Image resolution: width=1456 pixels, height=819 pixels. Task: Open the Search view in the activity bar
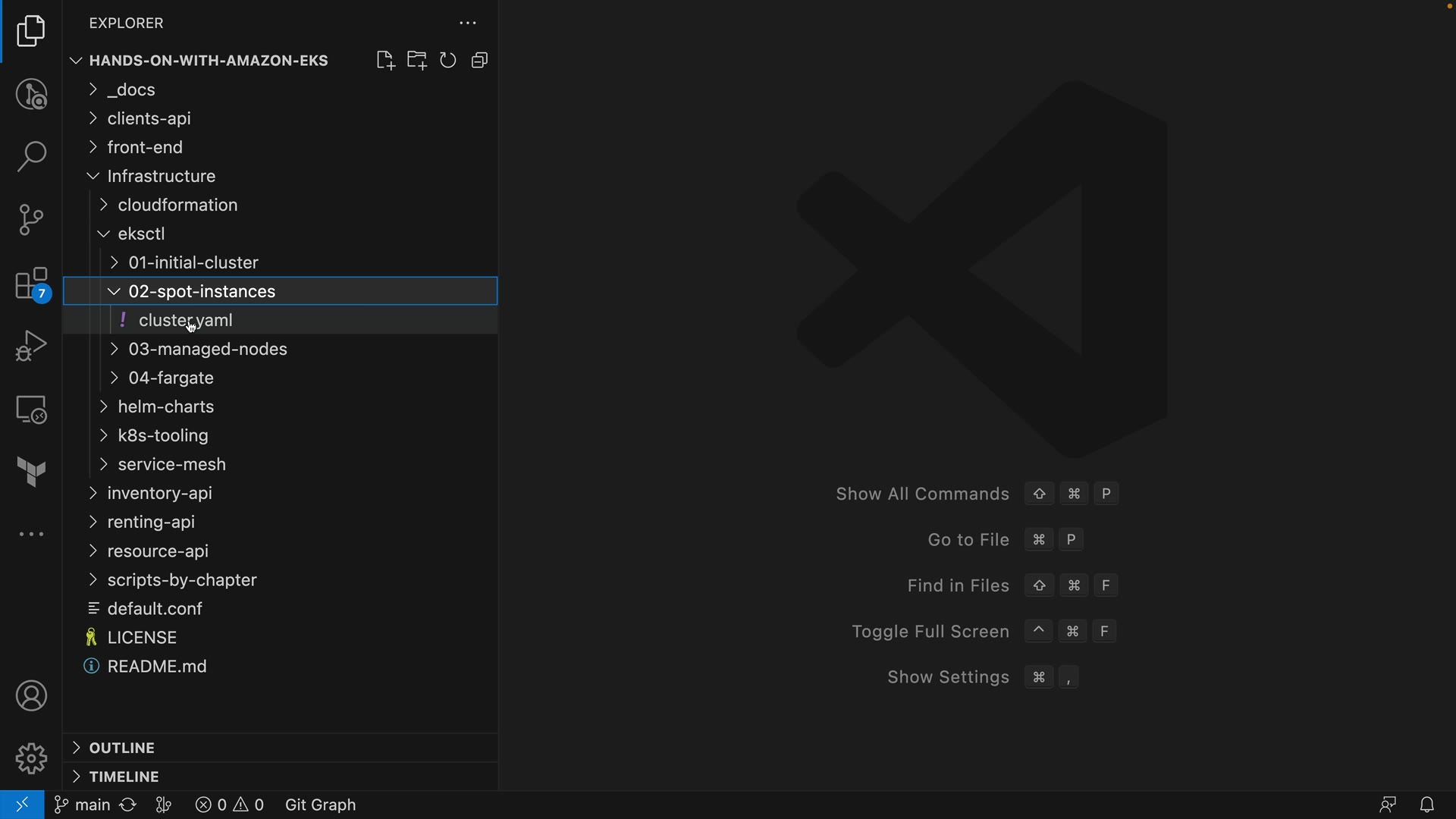click(31, 157)
